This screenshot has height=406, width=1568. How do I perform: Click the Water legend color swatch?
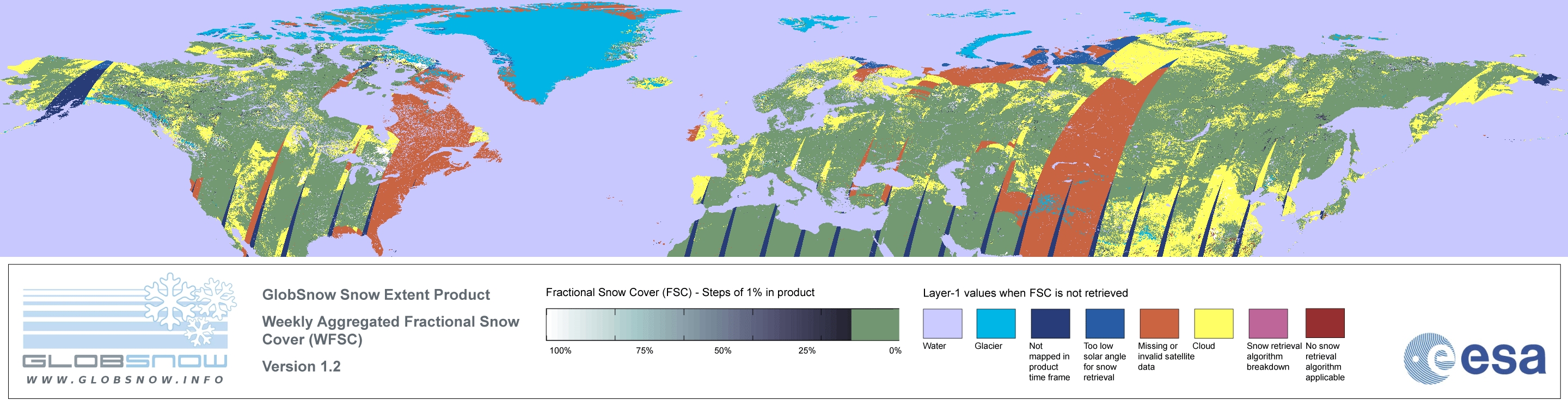942,323
